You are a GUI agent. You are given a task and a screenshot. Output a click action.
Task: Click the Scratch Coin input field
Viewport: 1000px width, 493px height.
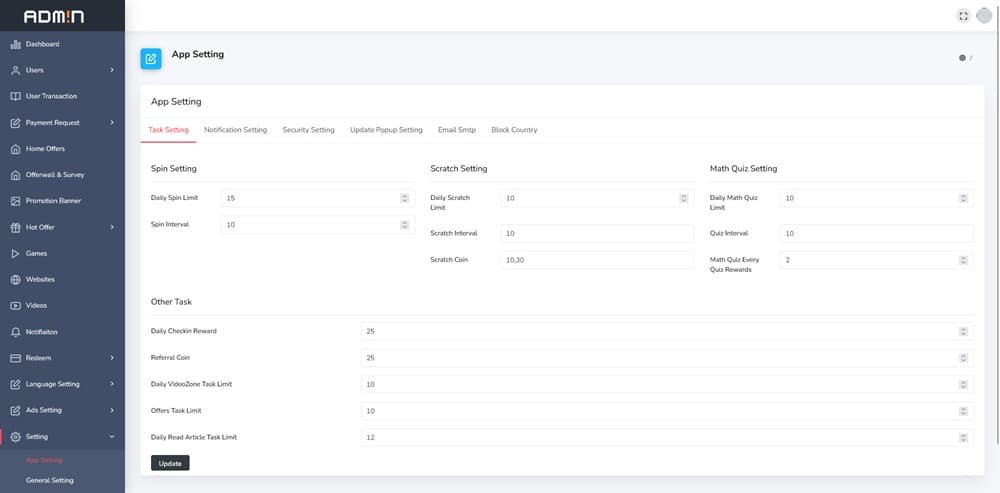596,260
